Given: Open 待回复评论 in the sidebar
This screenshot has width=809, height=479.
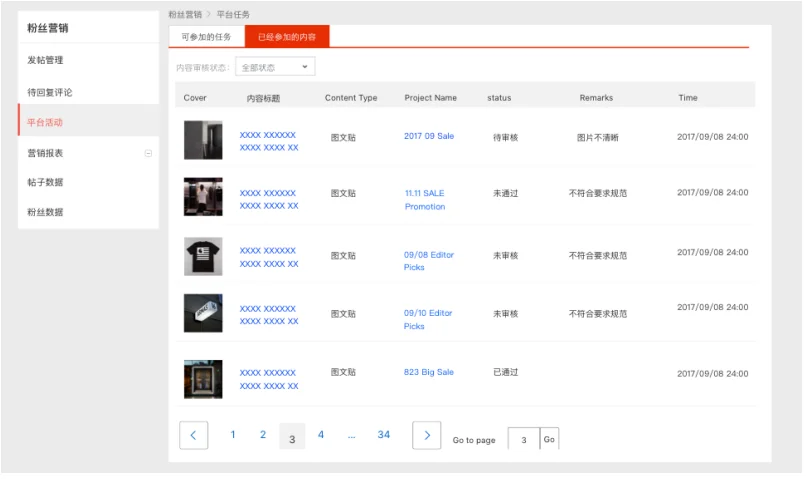Looking at the screenshot, I should coord(50,92).
